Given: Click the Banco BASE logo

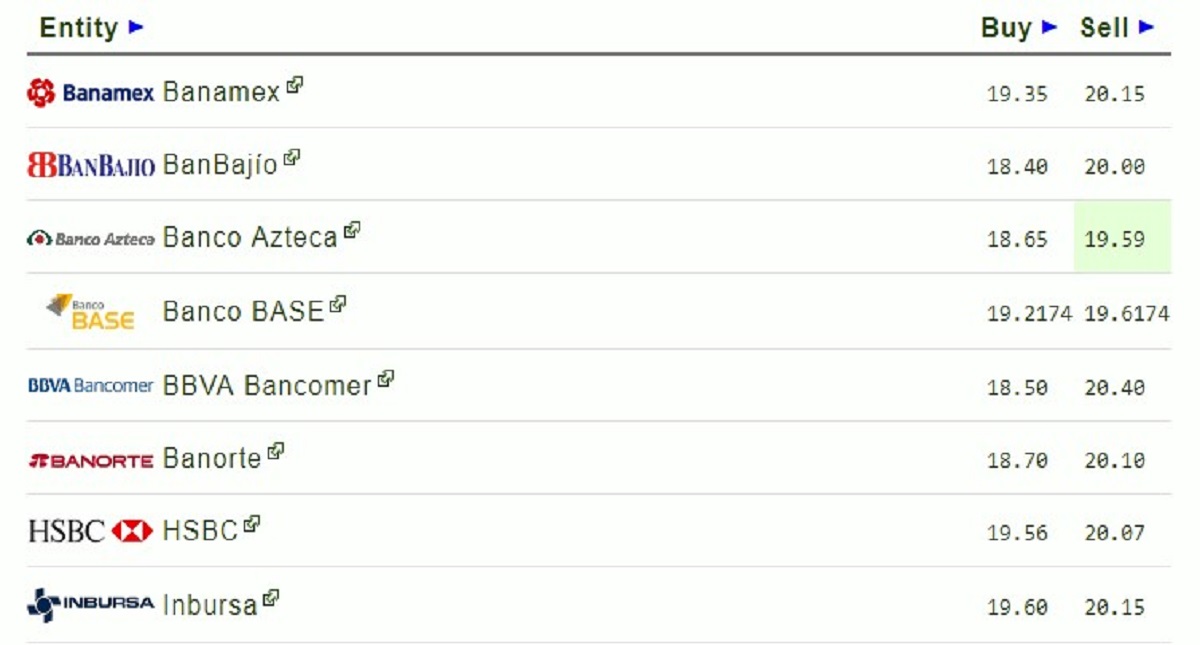Looking at the screenshot, I should click(x=90, y=311).
